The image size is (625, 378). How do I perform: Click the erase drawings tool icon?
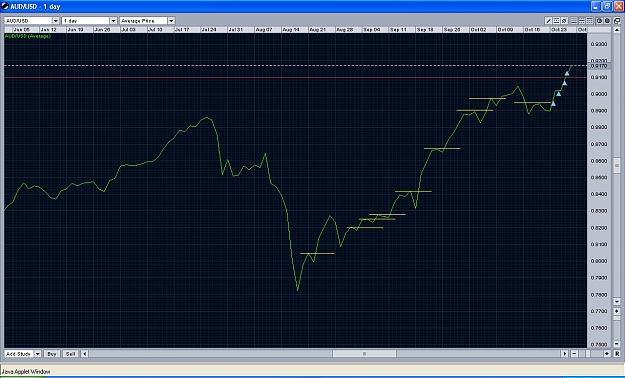[x=564, y=21]
